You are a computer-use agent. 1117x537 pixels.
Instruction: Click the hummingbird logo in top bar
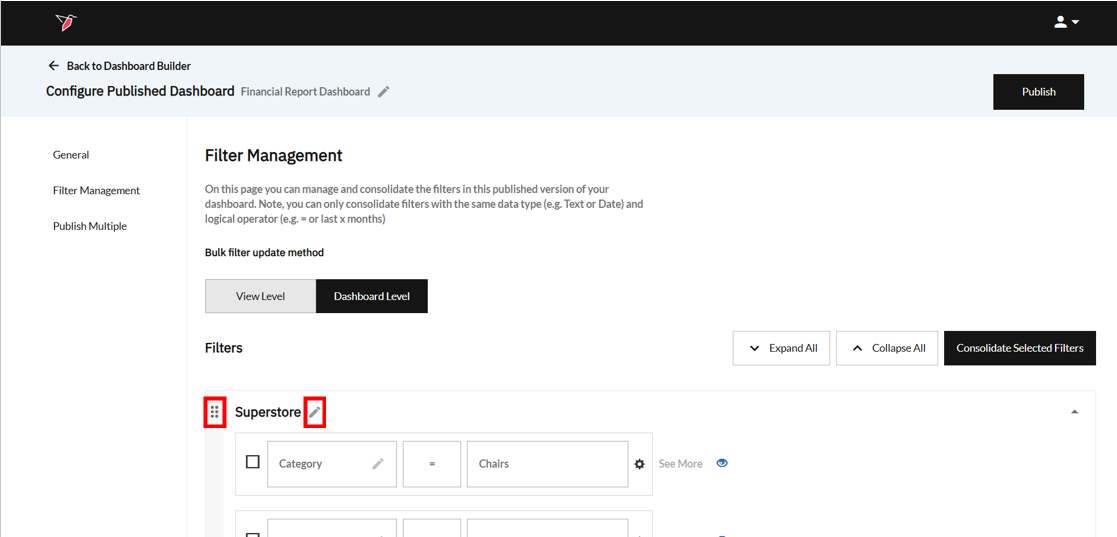(x=66, y=23)
